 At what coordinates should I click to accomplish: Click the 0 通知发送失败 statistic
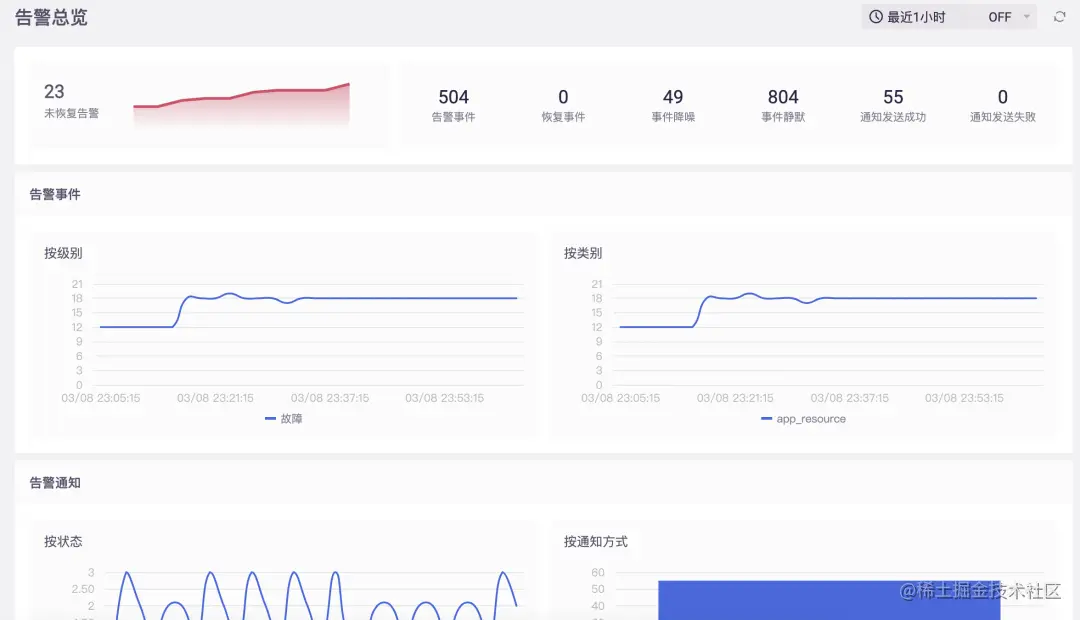point(1002,105)
